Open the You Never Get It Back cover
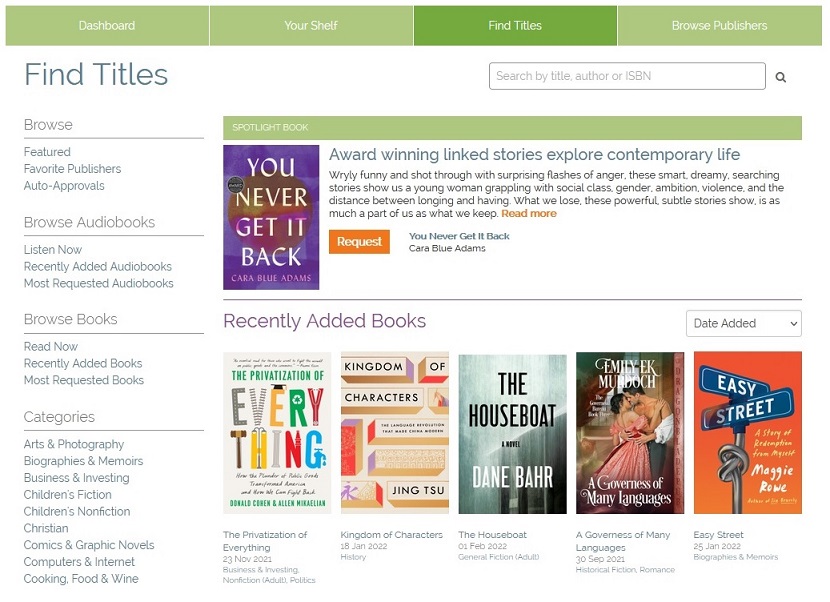The height and width of the screenshot is (602, 830). pyautogui.click(x=271, y=217)
